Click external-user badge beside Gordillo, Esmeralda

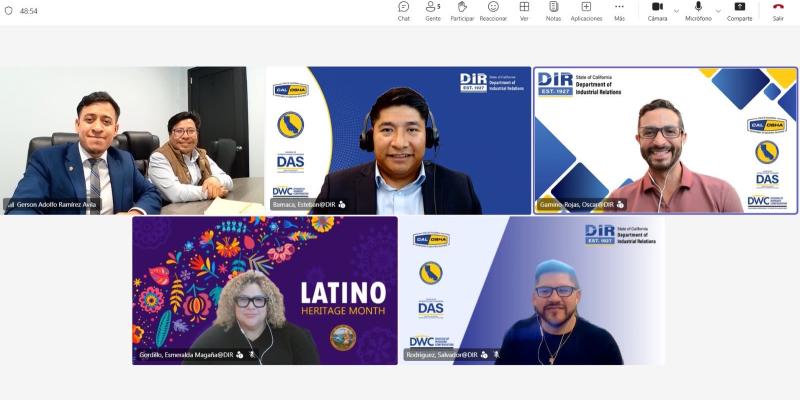point(240,355)
